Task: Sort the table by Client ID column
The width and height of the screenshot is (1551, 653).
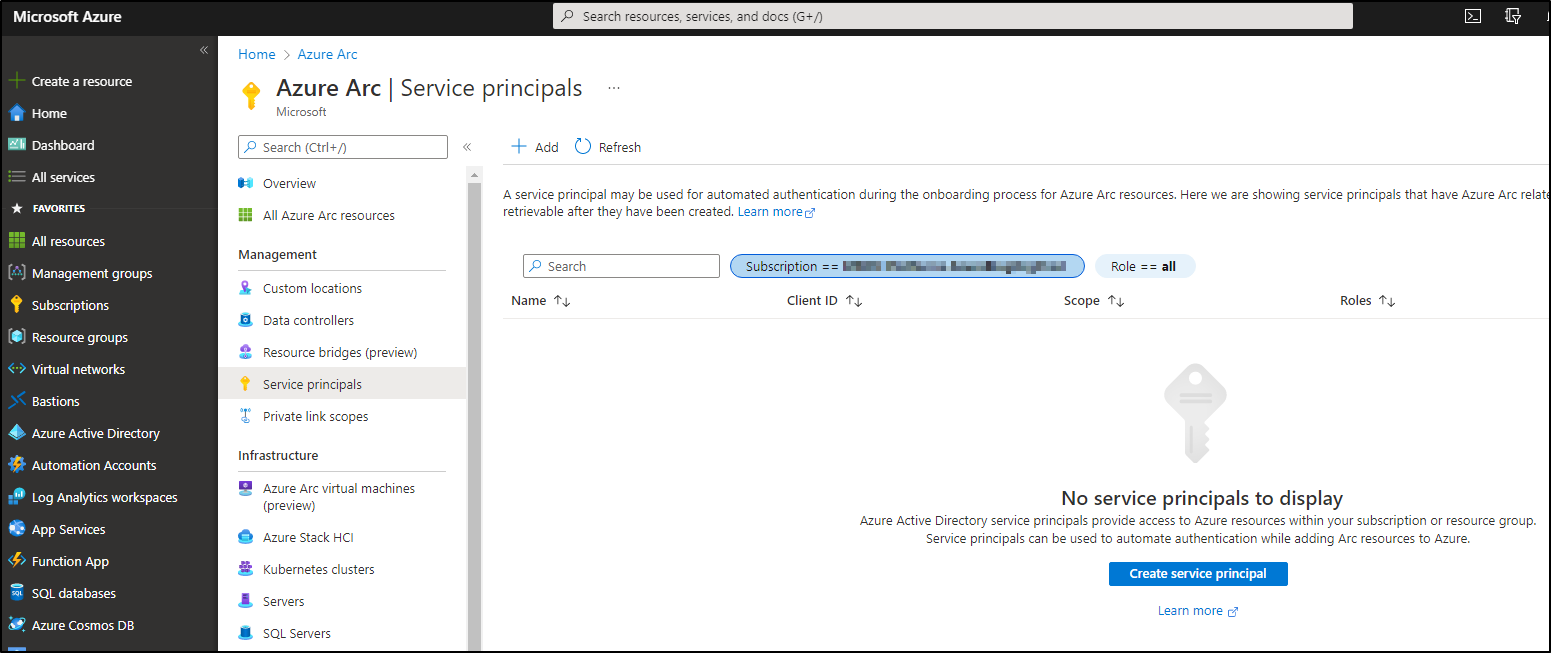Action: [824, 300]
